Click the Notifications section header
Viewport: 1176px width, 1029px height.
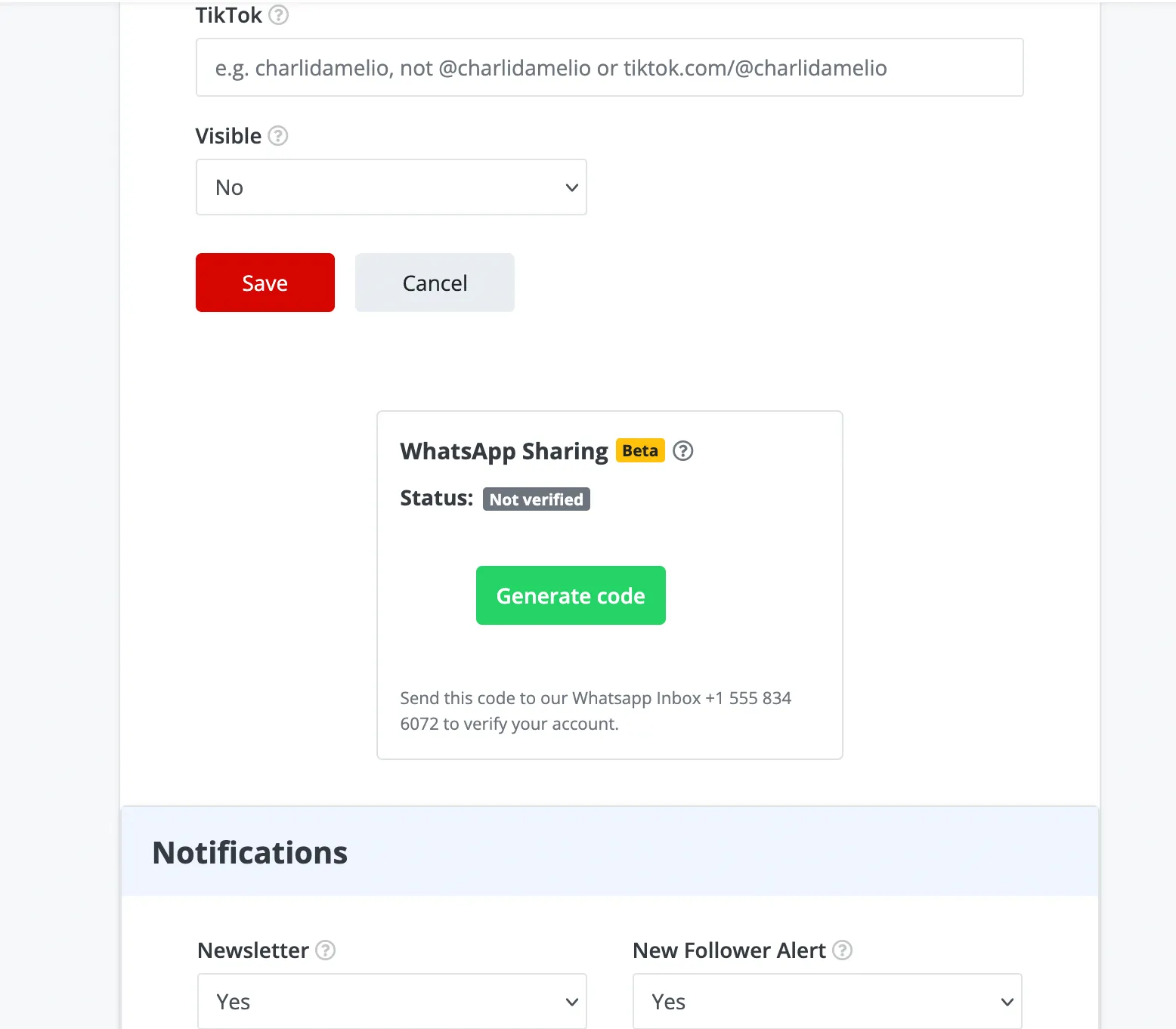(249, 852)
